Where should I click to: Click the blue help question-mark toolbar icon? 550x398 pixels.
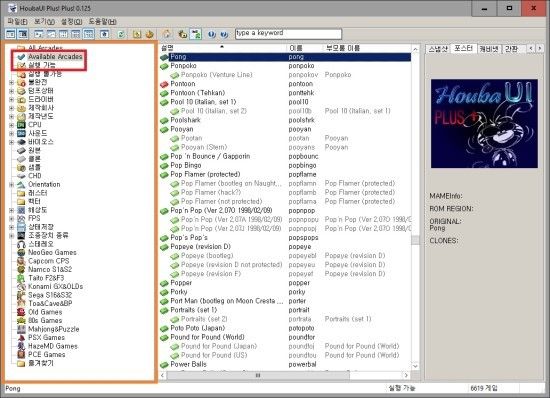pyautogui.click(x=224, y=34)
